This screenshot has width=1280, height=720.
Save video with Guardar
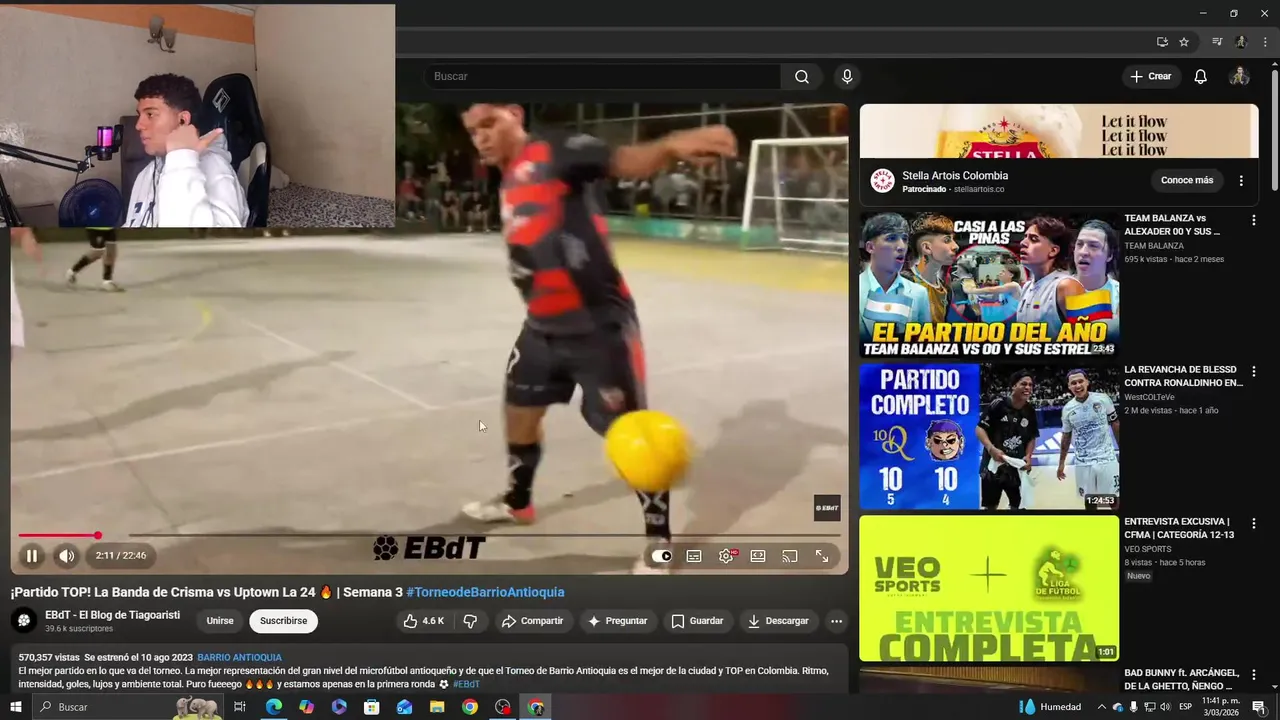(x=697, y=621)
